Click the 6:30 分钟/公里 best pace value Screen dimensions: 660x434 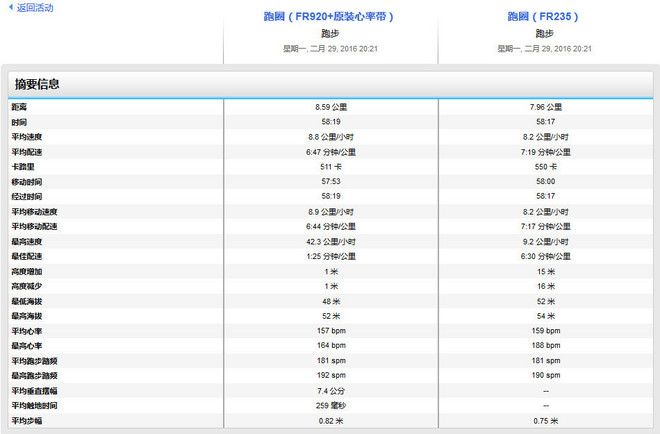(546, 256)
